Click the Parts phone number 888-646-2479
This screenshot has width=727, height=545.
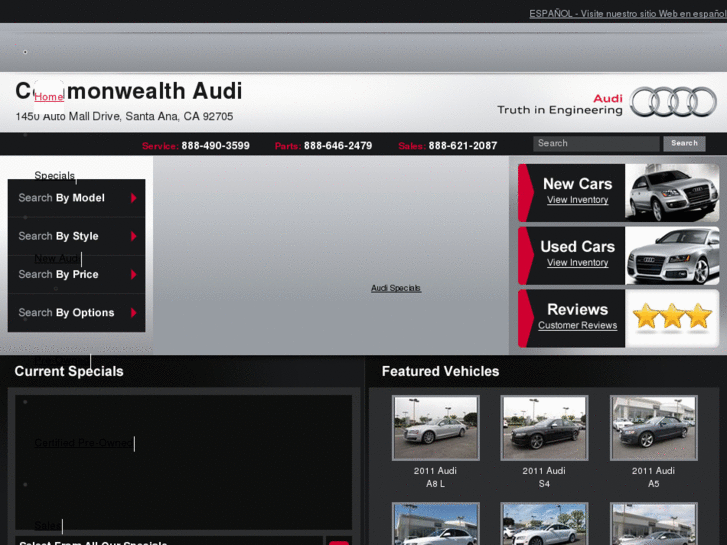[338, 146]
